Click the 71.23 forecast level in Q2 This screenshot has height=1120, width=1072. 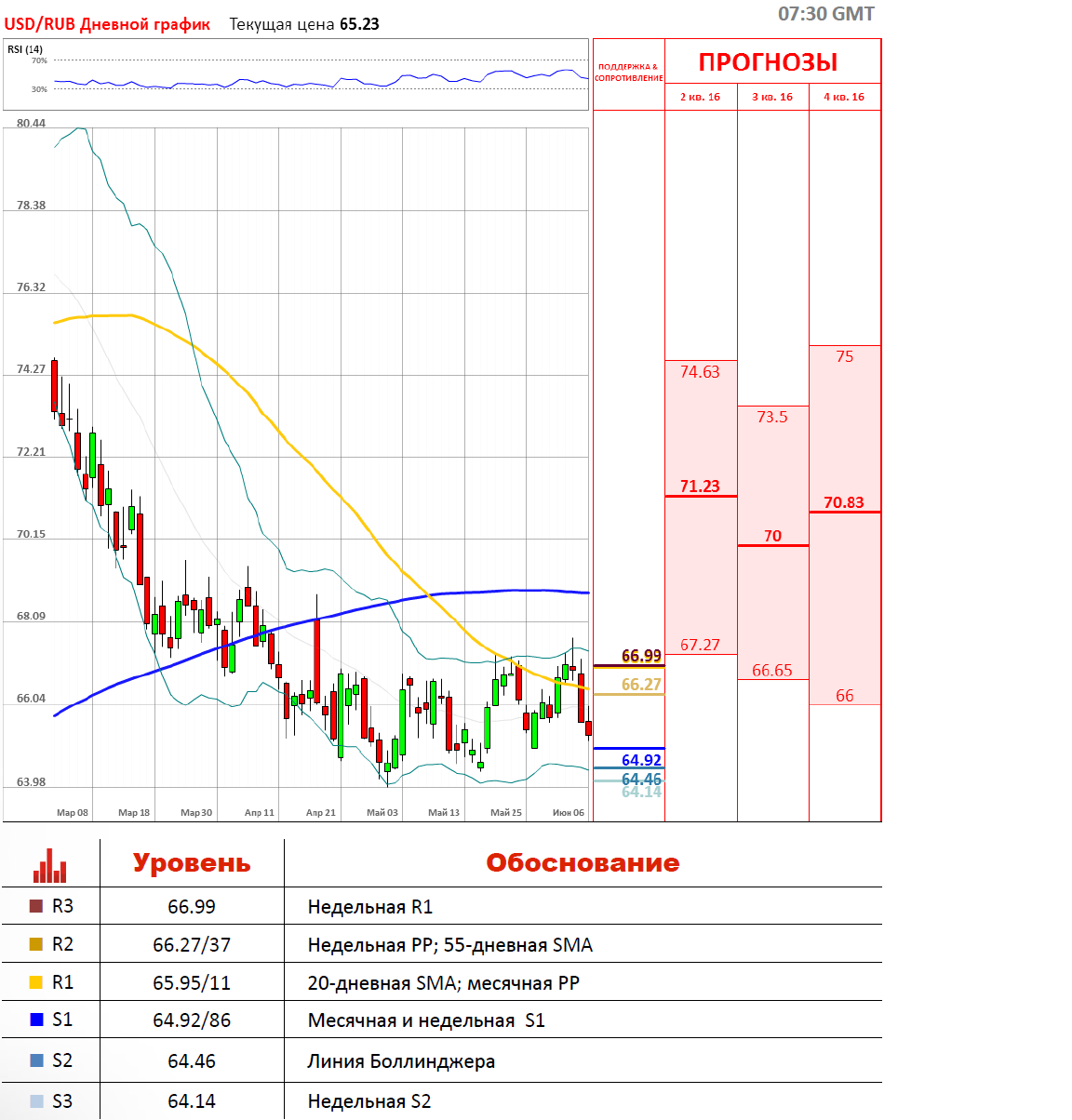[700, 487]
